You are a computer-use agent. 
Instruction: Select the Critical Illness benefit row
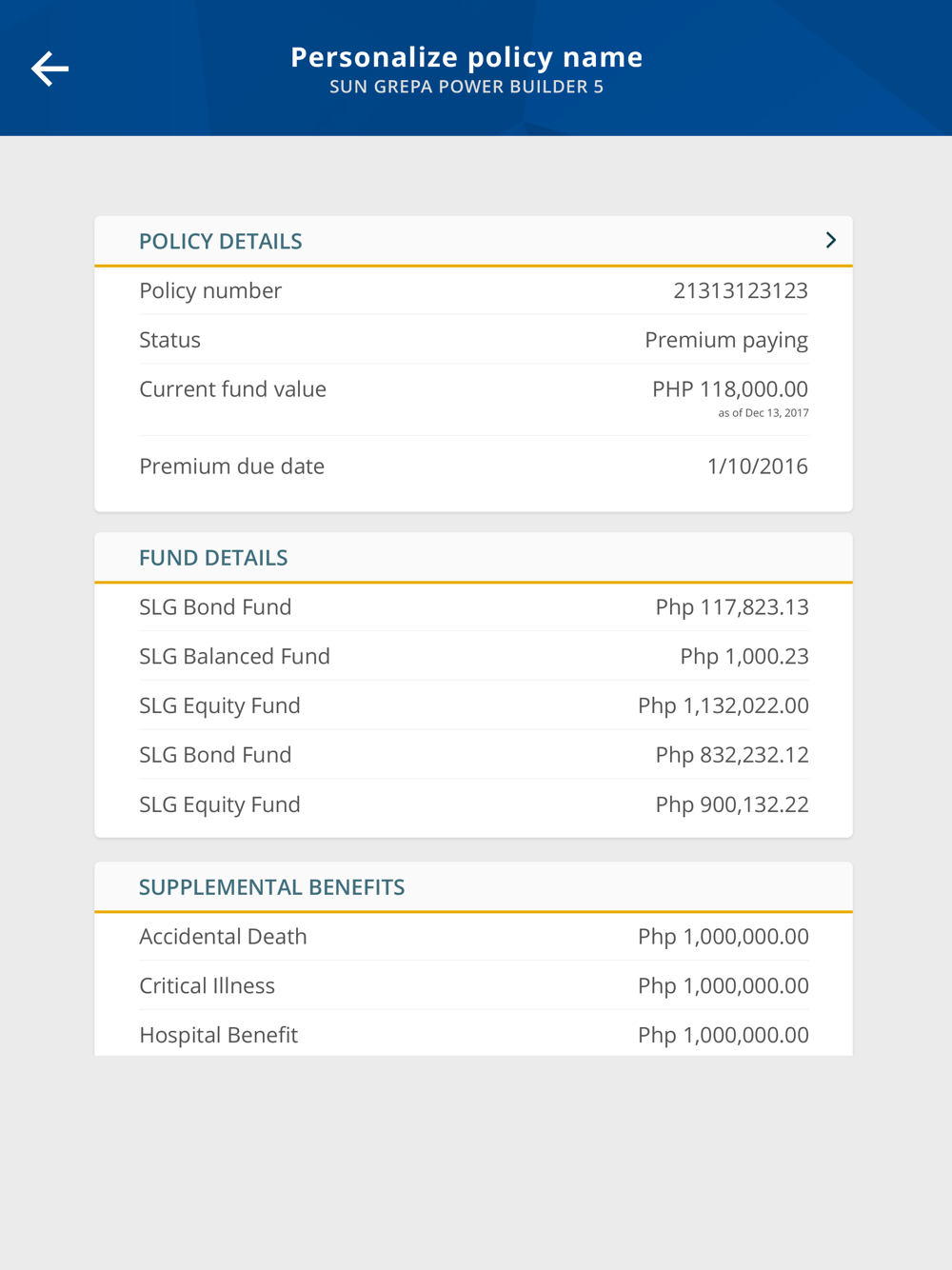(x=473, y=986)
